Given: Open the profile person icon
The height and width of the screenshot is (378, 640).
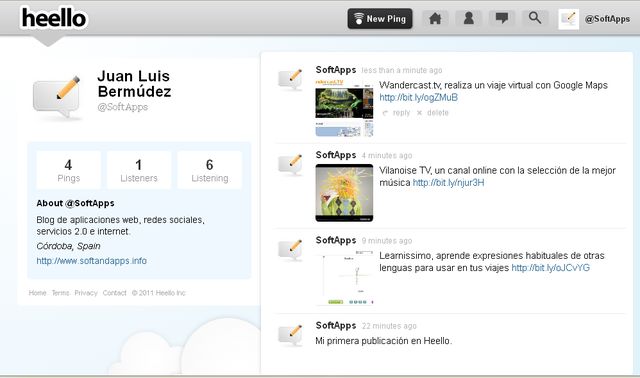Looking at the screenshot, I should pos(469,18).
